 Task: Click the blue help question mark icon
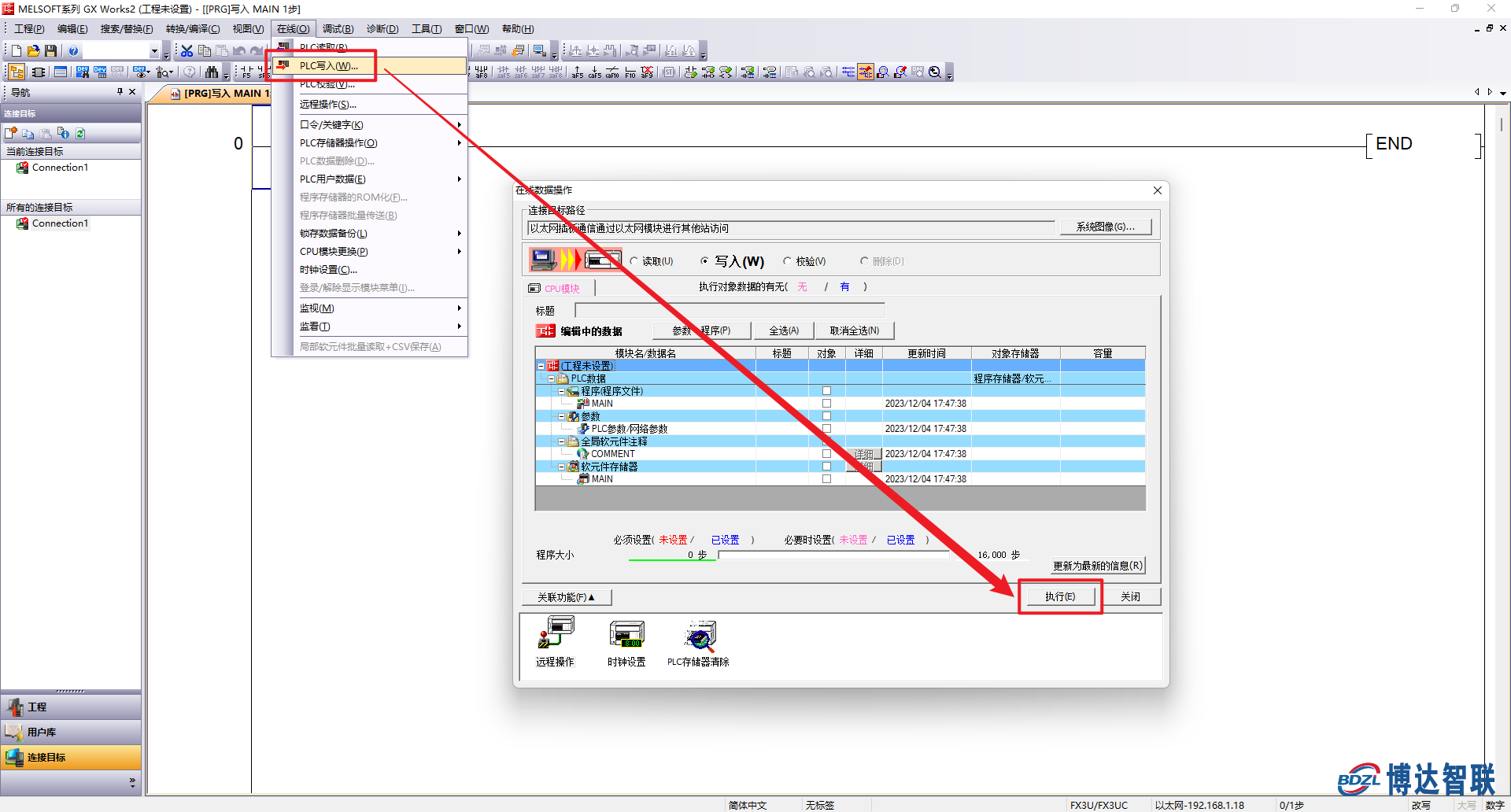[x=73, y=51]
